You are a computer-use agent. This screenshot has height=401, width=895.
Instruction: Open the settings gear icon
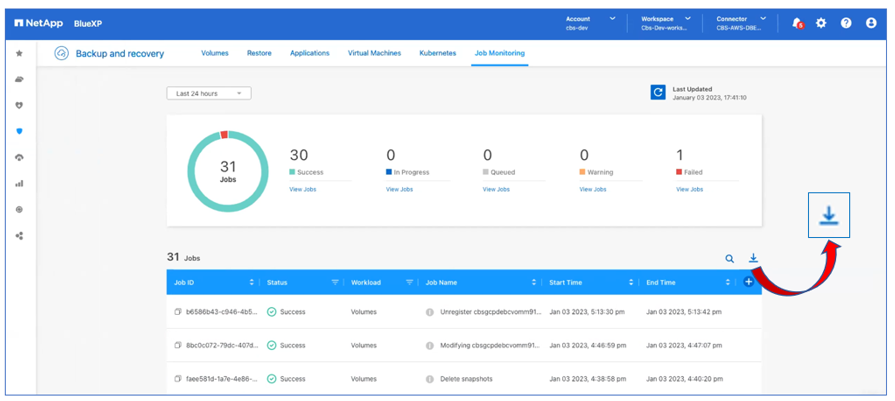[821, 23]
